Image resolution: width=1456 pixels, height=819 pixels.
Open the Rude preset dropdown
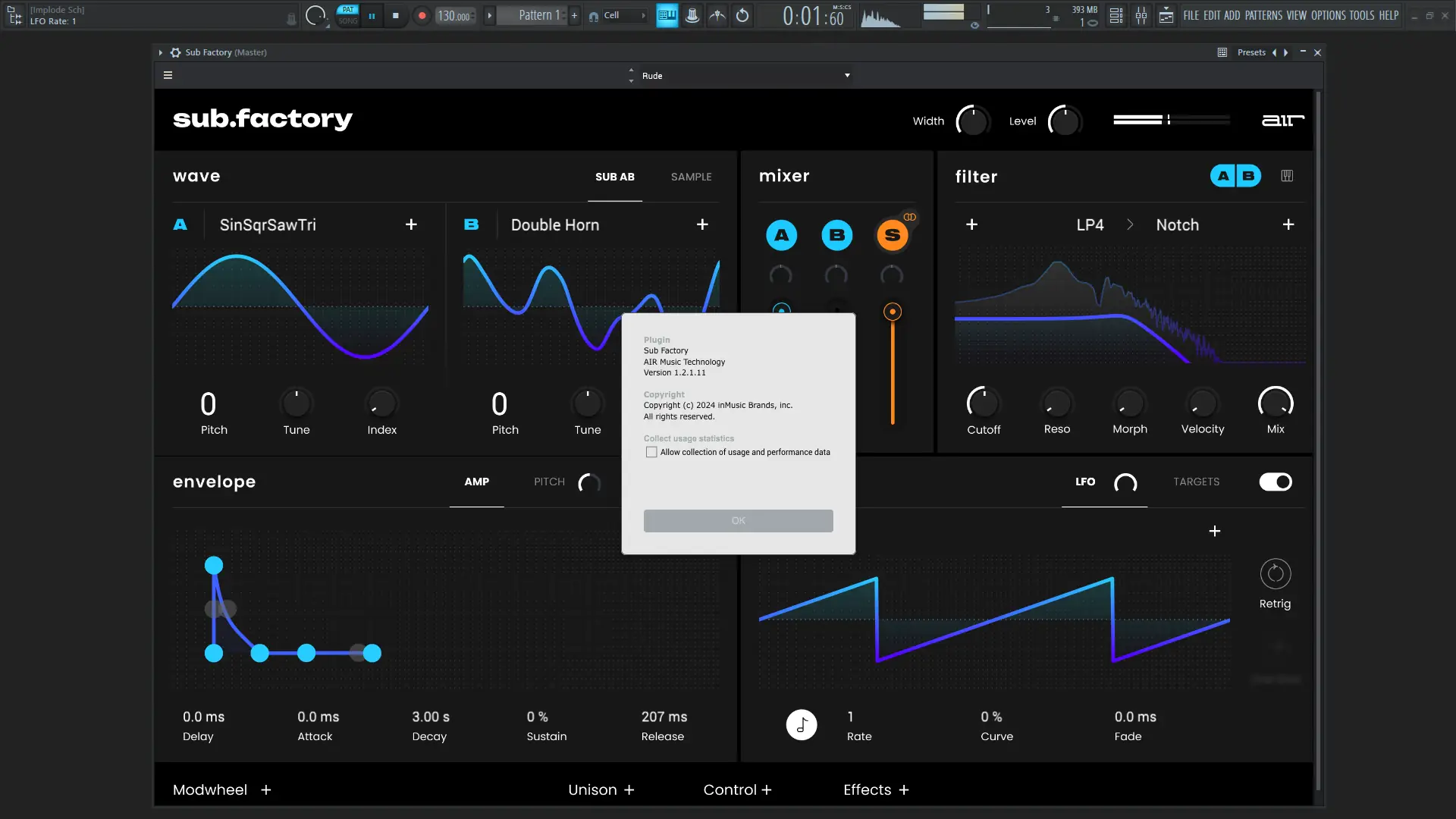pos(847,76)
